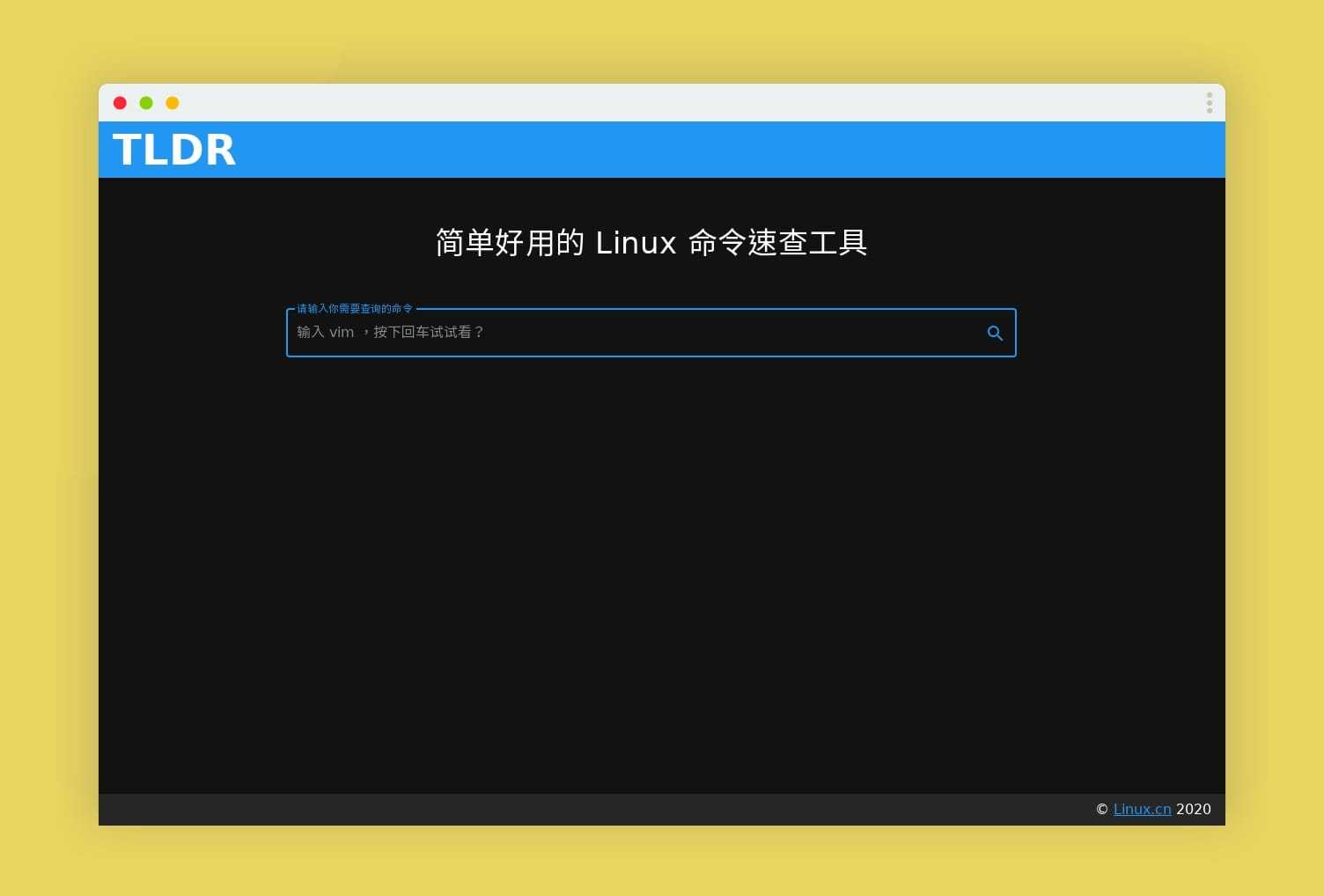Click the heading 简单好用的 Linux 命令速查工具
The height and width of the screenshot is (896, 1324).
(x=651, y=242)
